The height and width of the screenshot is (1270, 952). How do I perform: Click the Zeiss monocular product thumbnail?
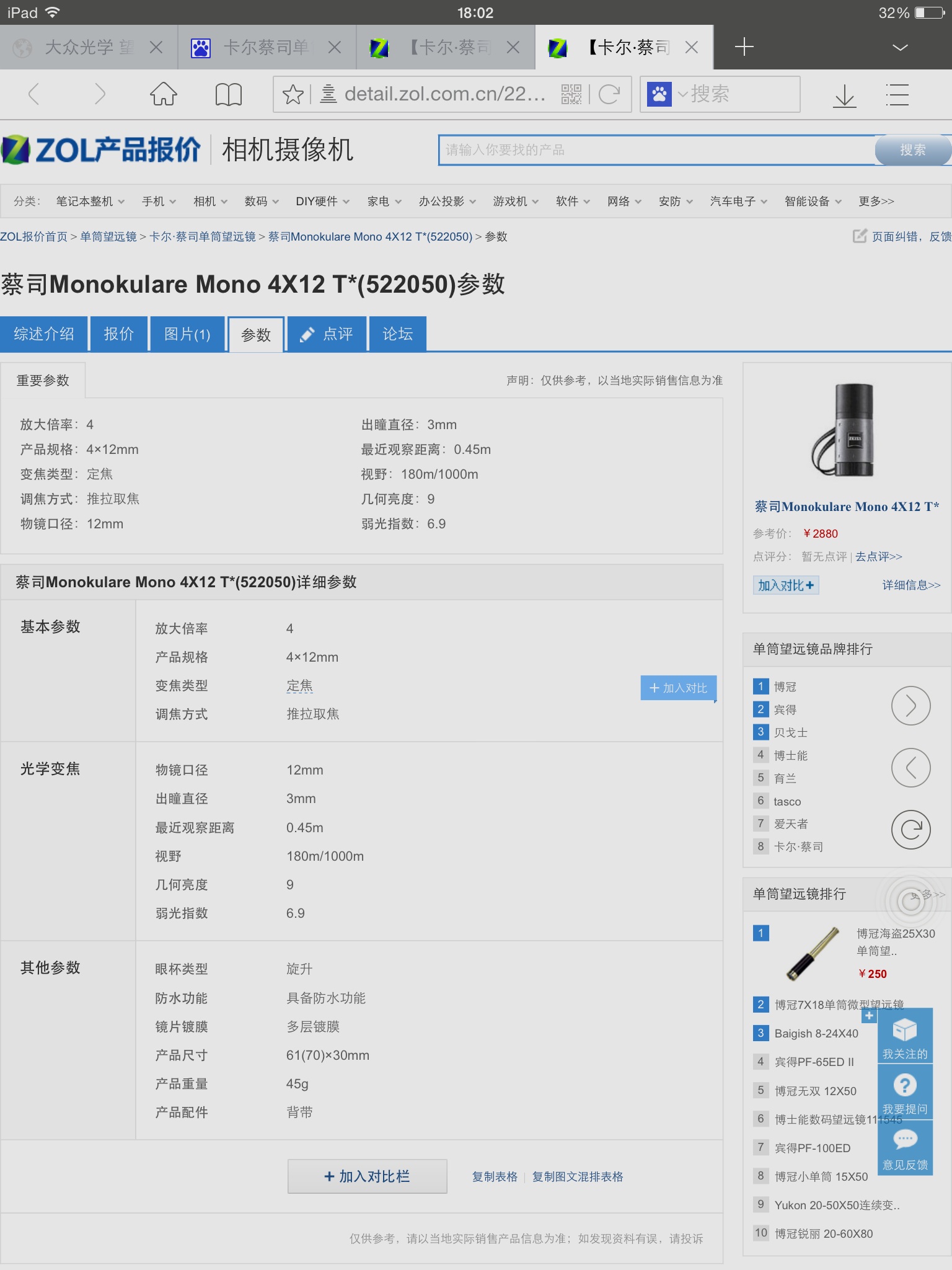click(844, 429)
